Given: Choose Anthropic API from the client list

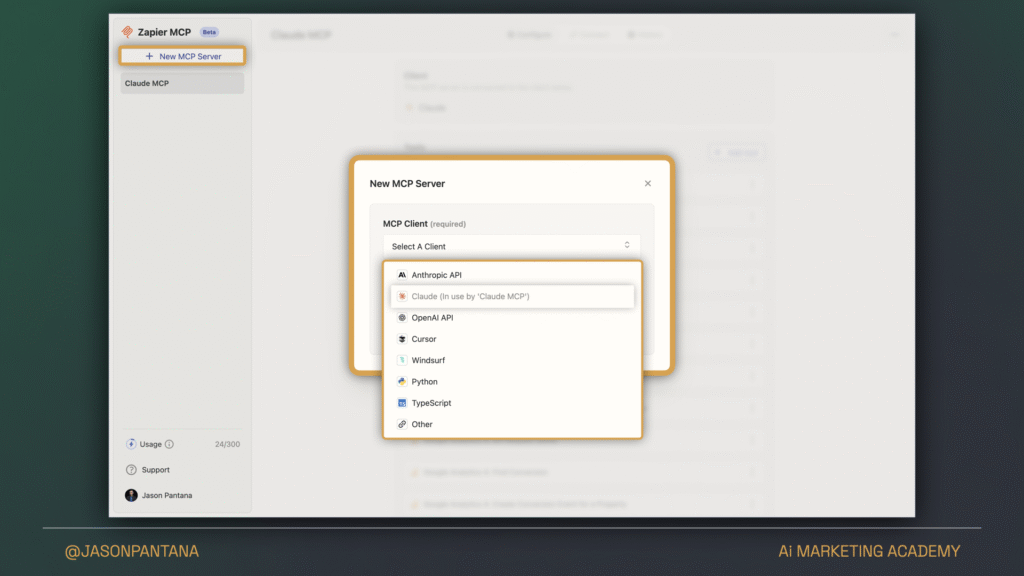Looking at the screenshot, I should 512,275.
